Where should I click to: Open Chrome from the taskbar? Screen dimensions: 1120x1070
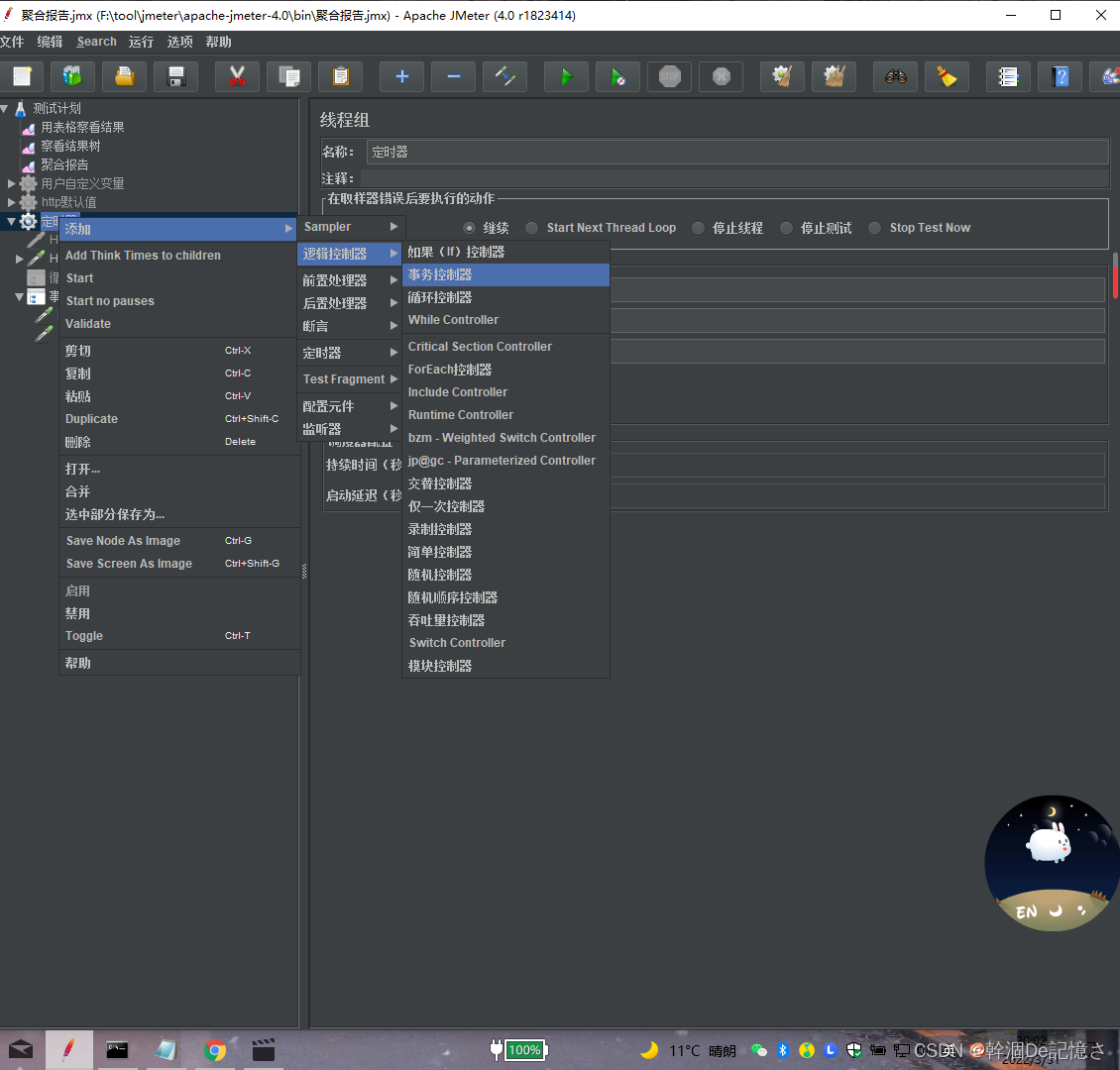pos(215,1050)
